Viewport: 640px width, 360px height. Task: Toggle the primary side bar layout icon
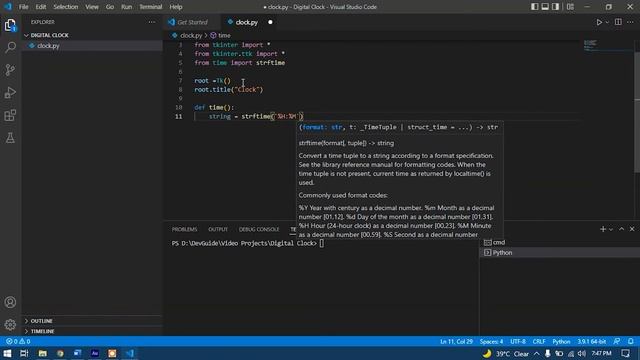(534, 7)
